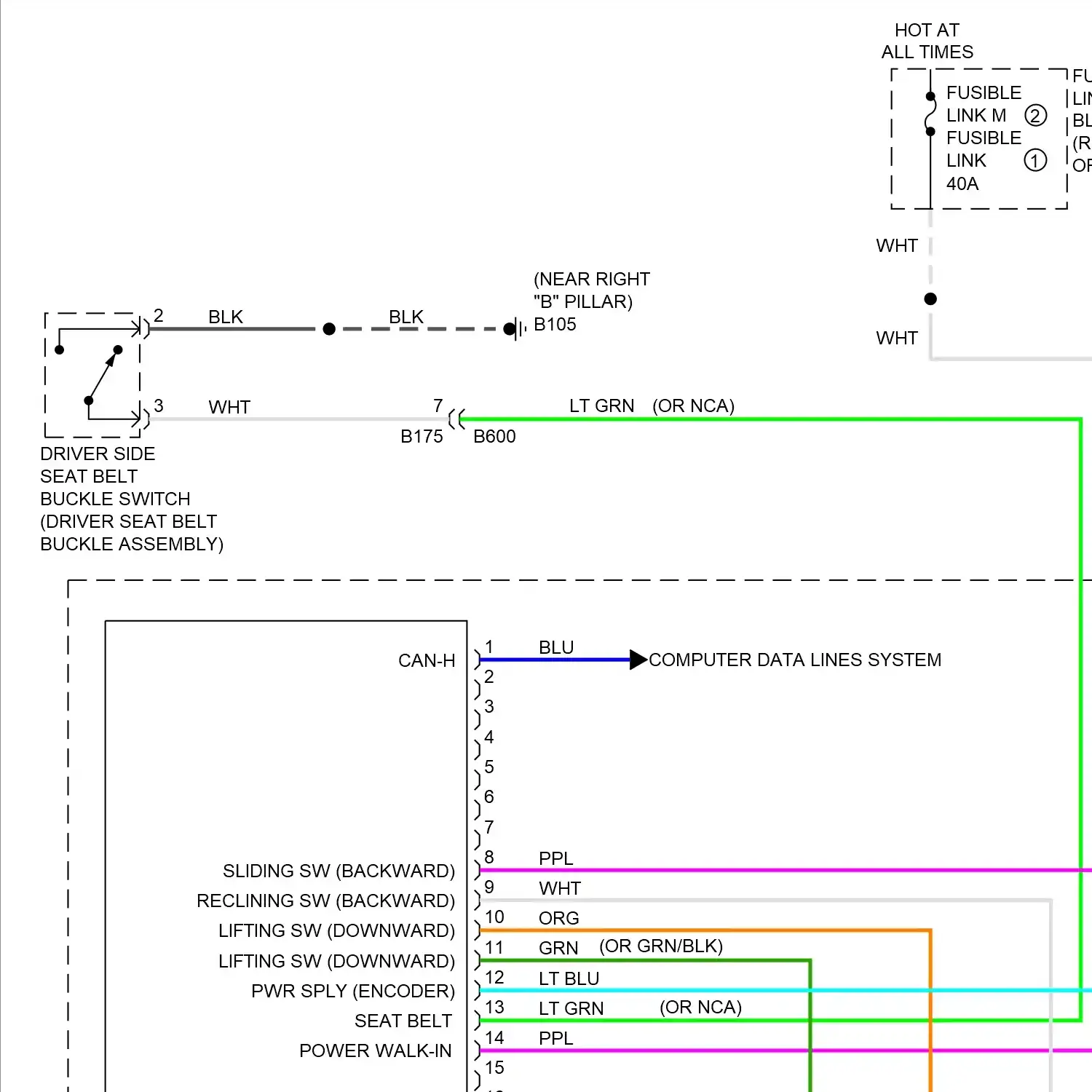Click the NEAR RIGHT "B" PILLAR note
This screenshot has width=1092, height=1092.
click(591, 290)
